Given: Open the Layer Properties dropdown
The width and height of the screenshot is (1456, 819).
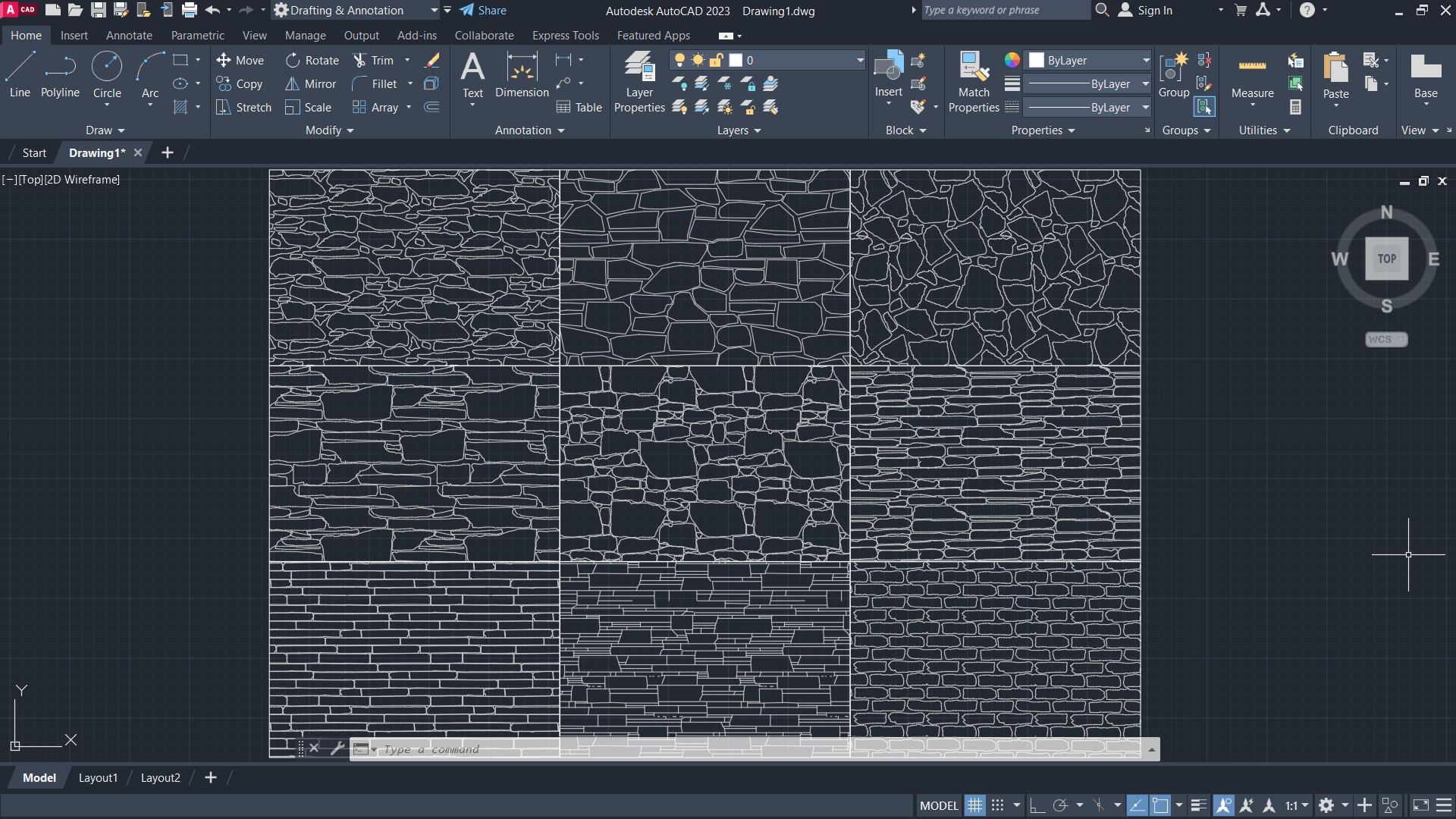Looking at the screenshot, I should click(x=859, y=60).
